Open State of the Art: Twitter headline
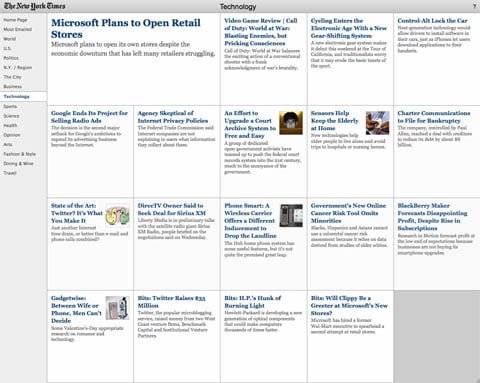 pos(77,213)
